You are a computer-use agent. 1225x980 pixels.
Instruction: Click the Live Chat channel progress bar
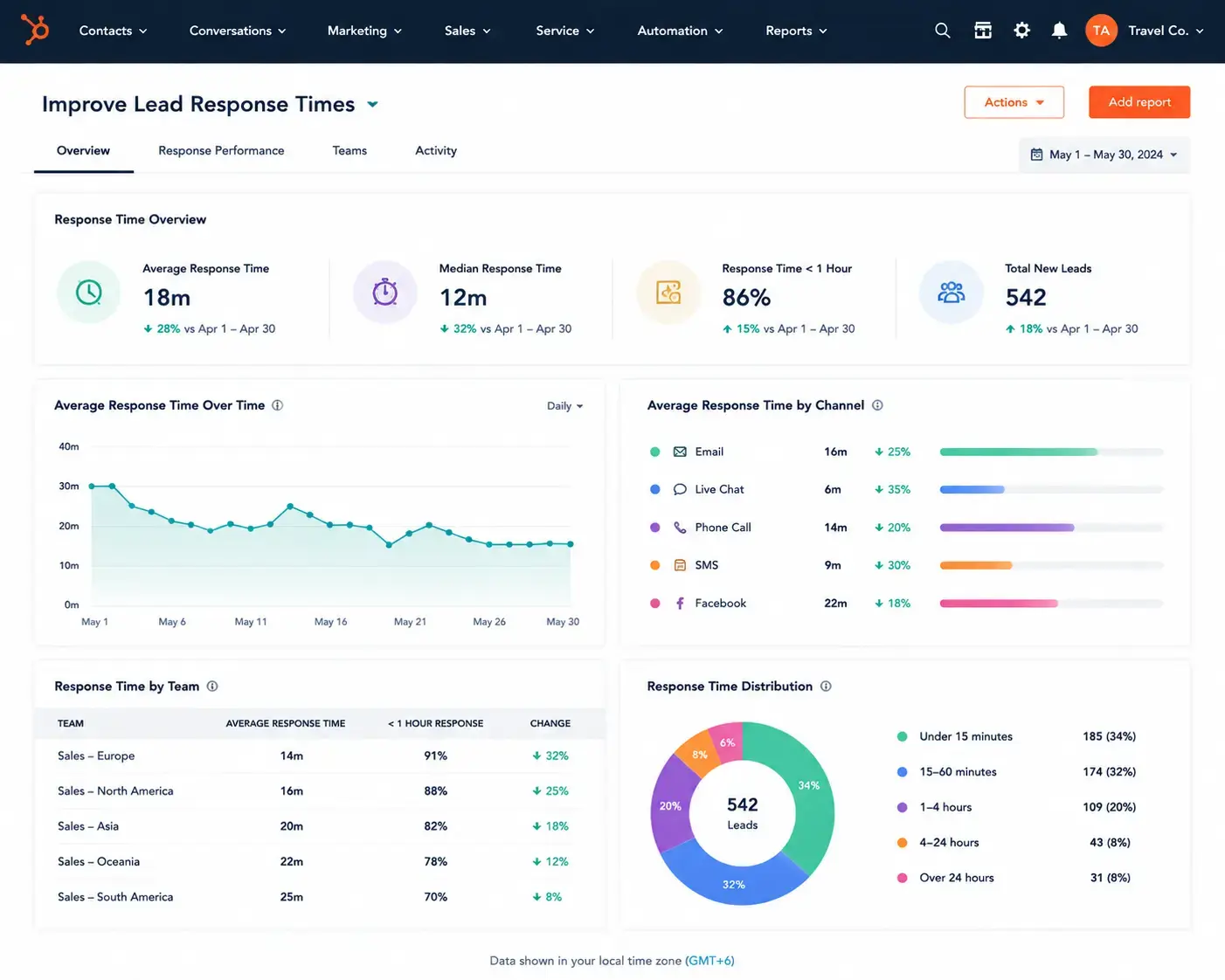click(1051, 489)
